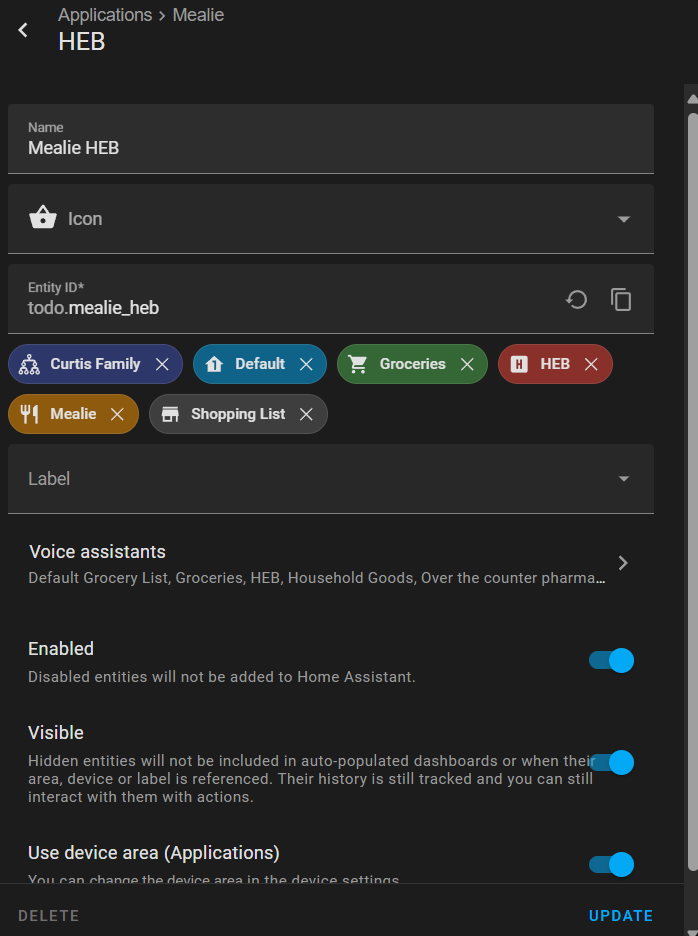Screen dimensions: 698x936
Task: Click the Label selection field
Action: click(331, 479)
